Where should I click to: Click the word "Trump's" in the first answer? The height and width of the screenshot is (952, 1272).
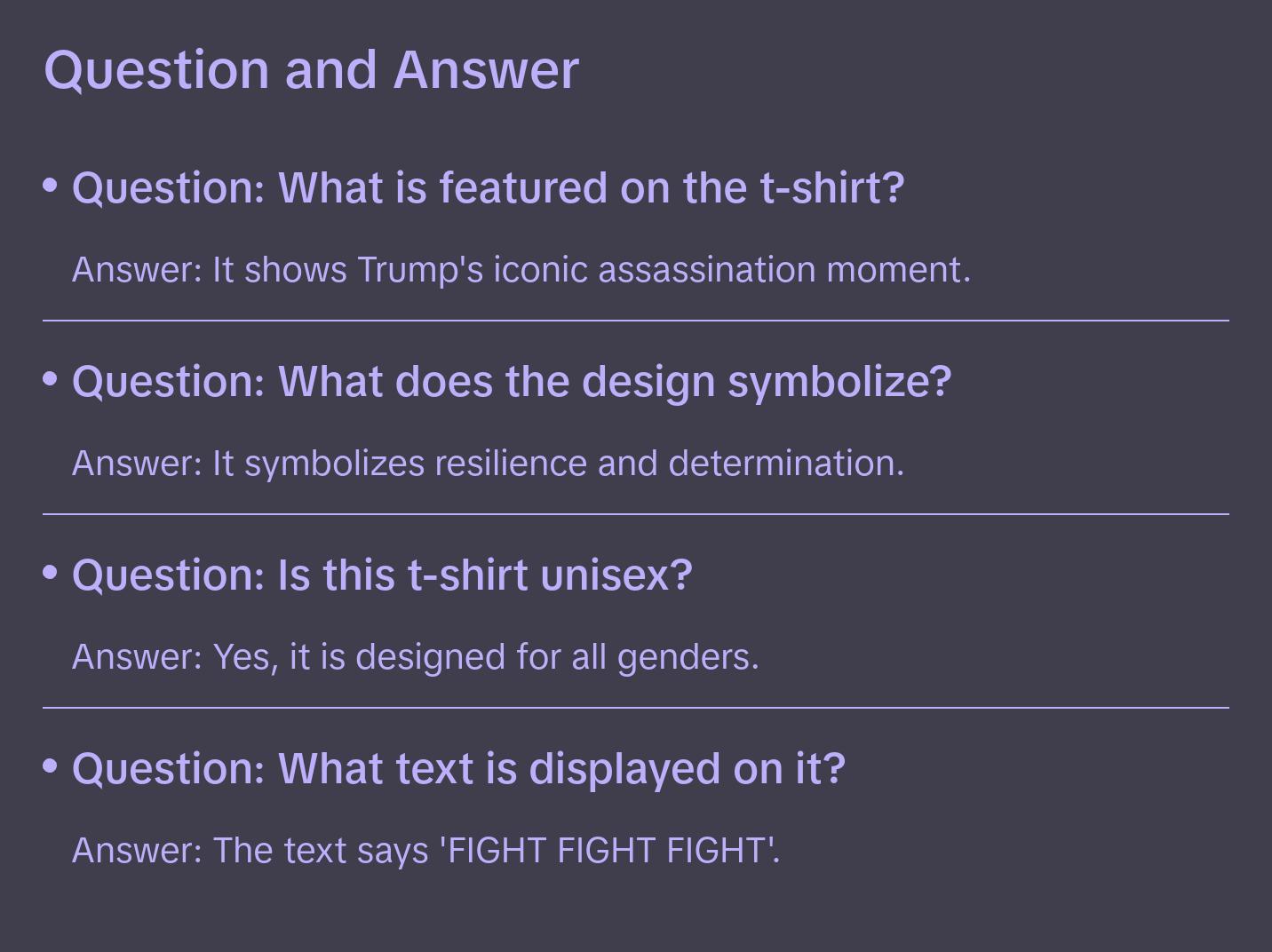420,270
